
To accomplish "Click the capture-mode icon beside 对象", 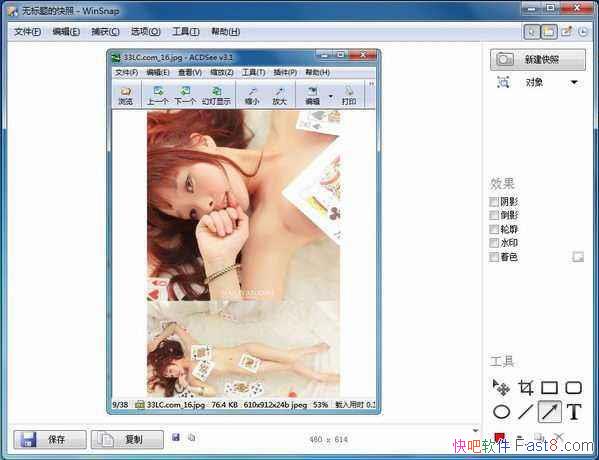I will pyautogui.click(x=503, y=82).
